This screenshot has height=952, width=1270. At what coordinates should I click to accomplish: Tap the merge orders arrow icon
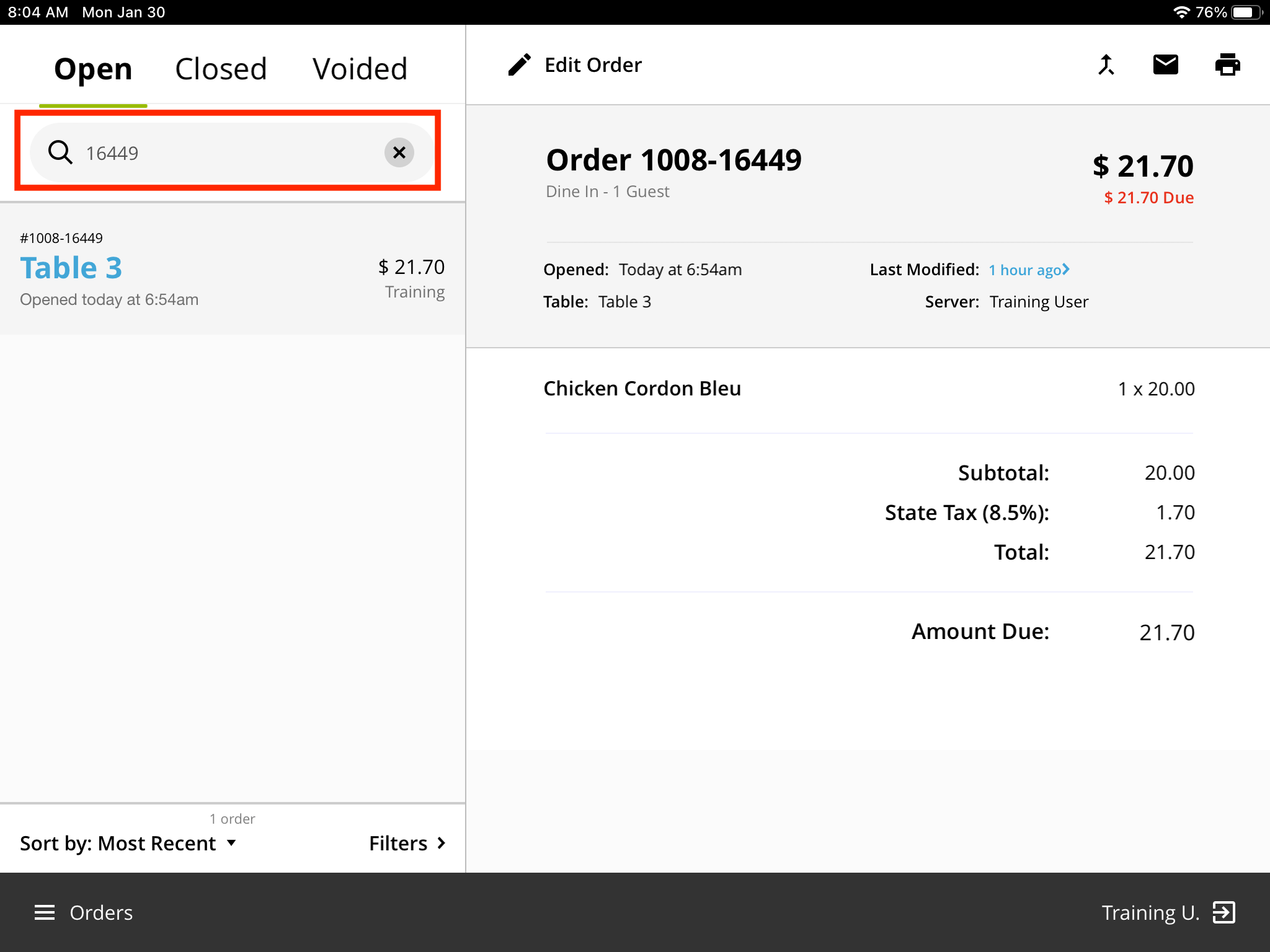1106,64
